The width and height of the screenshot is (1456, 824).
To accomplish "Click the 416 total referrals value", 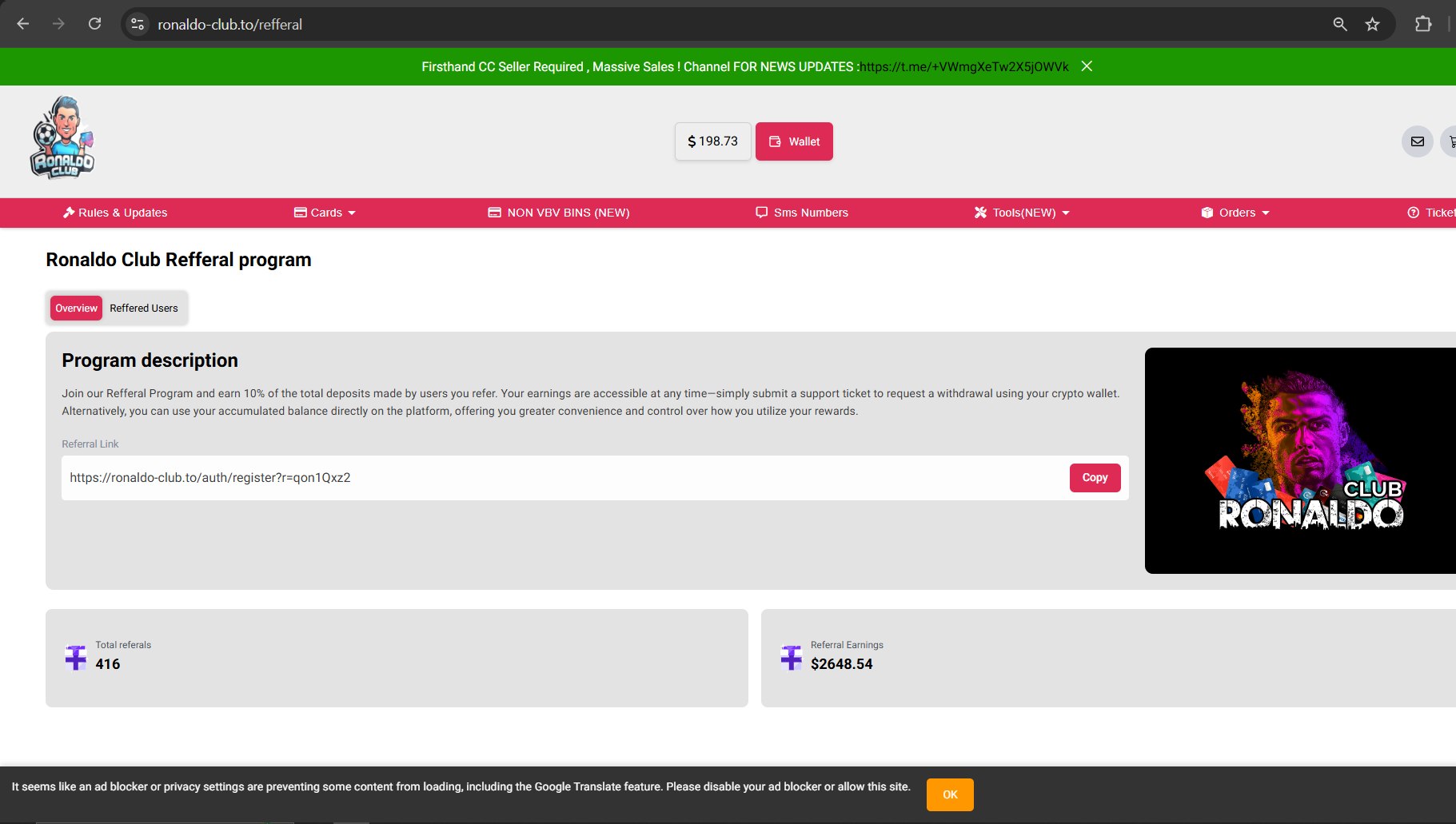I will click(108, 664).
